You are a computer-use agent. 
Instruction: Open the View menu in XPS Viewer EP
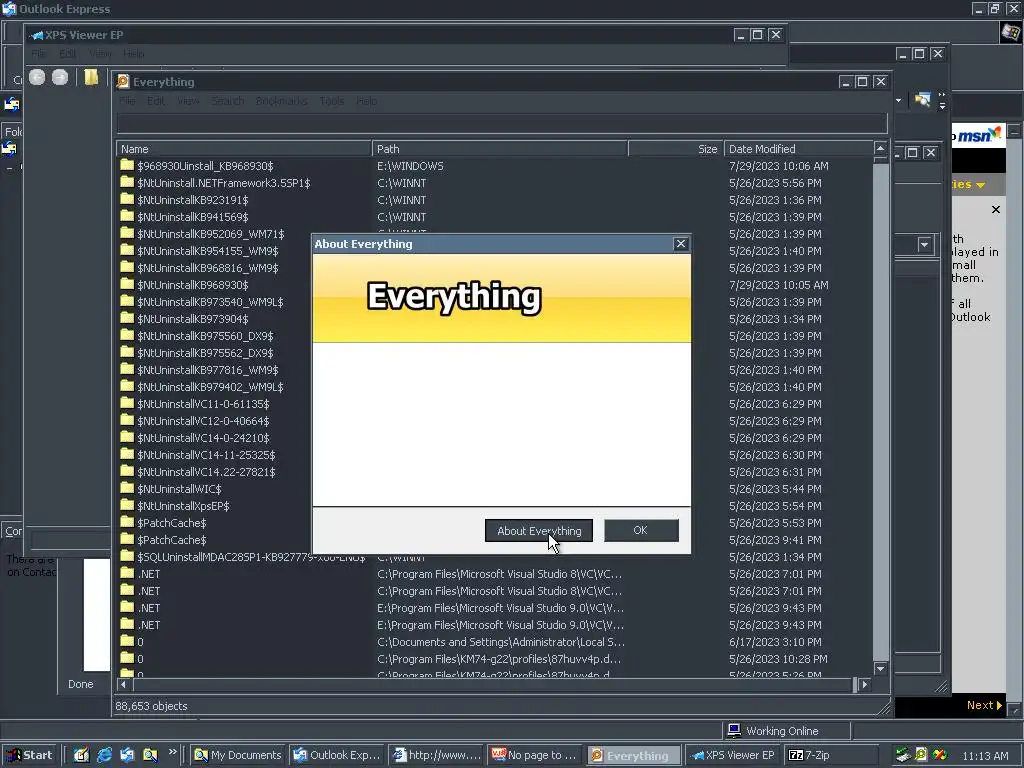tap(100, 54)
